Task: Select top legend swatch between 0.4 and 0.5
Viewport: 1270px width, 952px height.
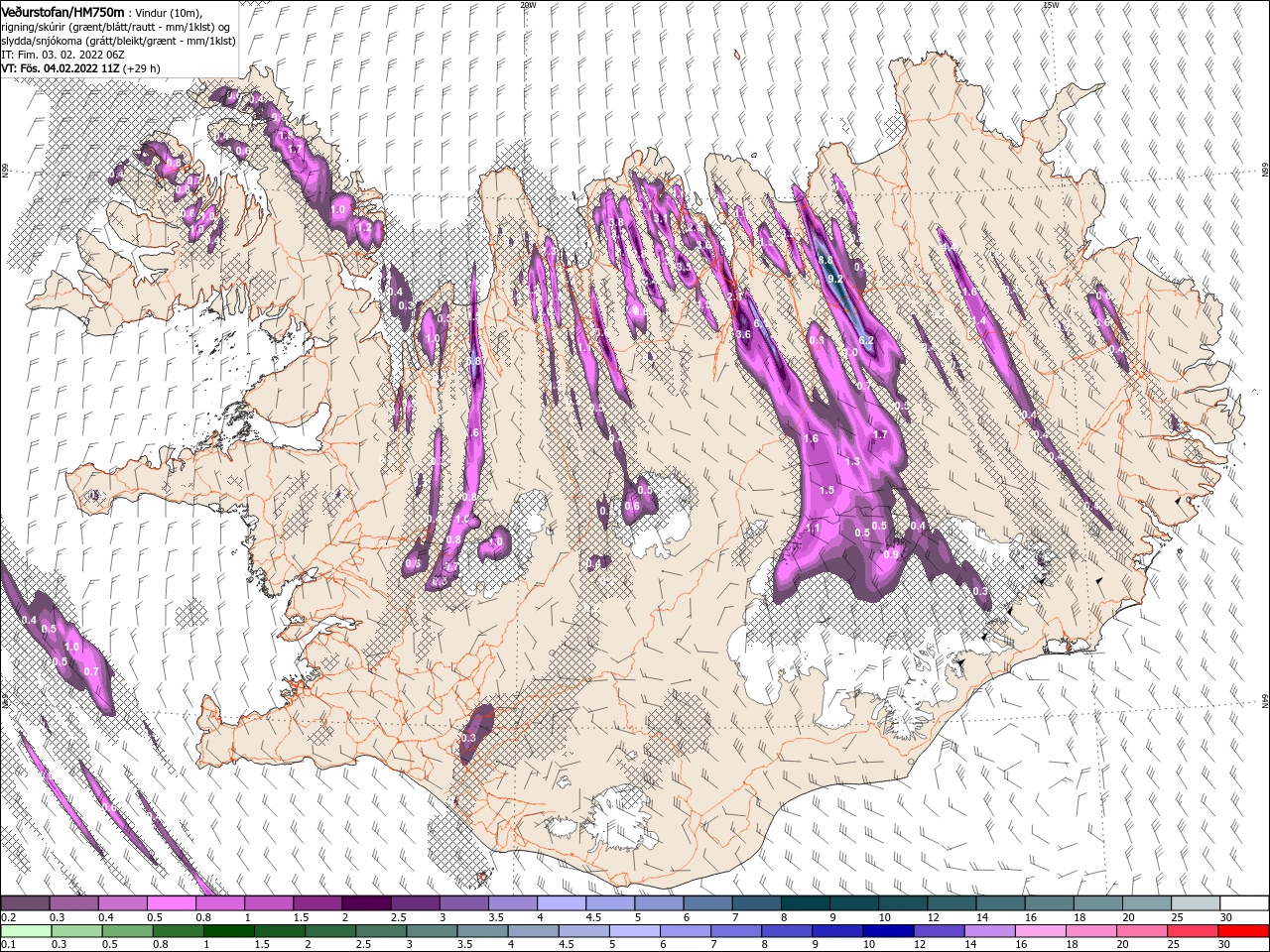Action: pos(122,903)
